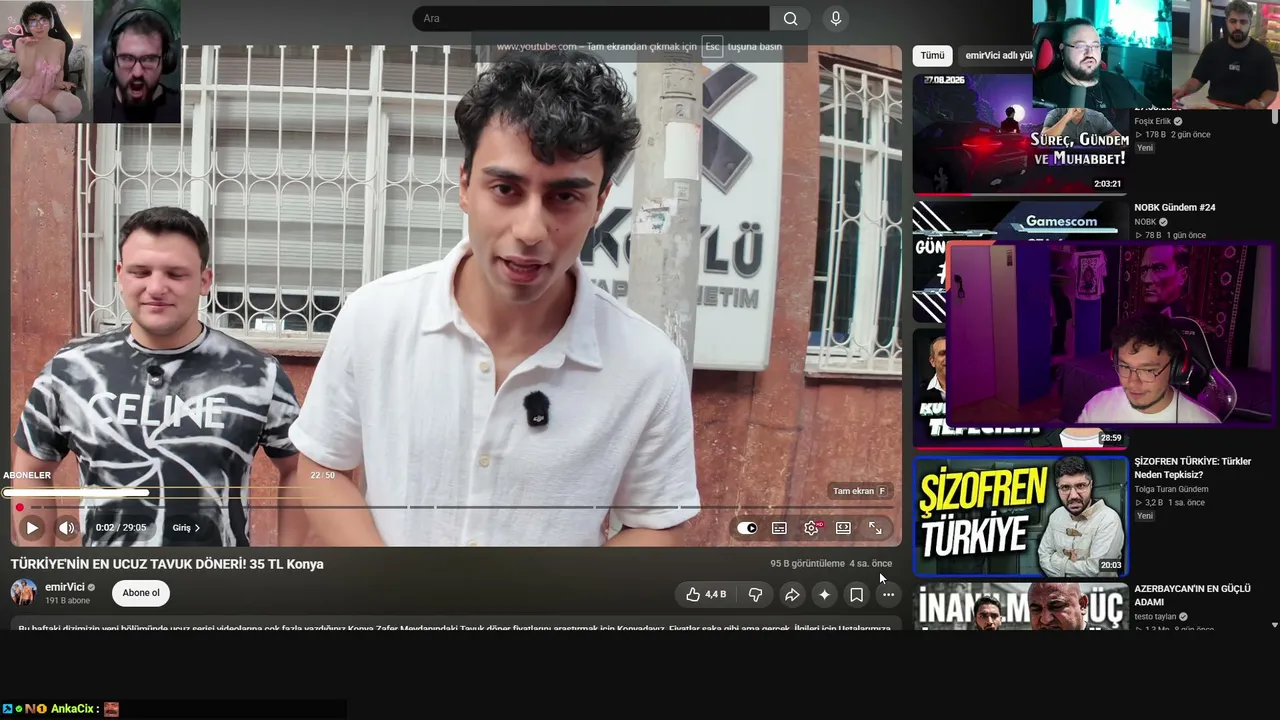Mute the video with the speaker icon

point(66,528)
